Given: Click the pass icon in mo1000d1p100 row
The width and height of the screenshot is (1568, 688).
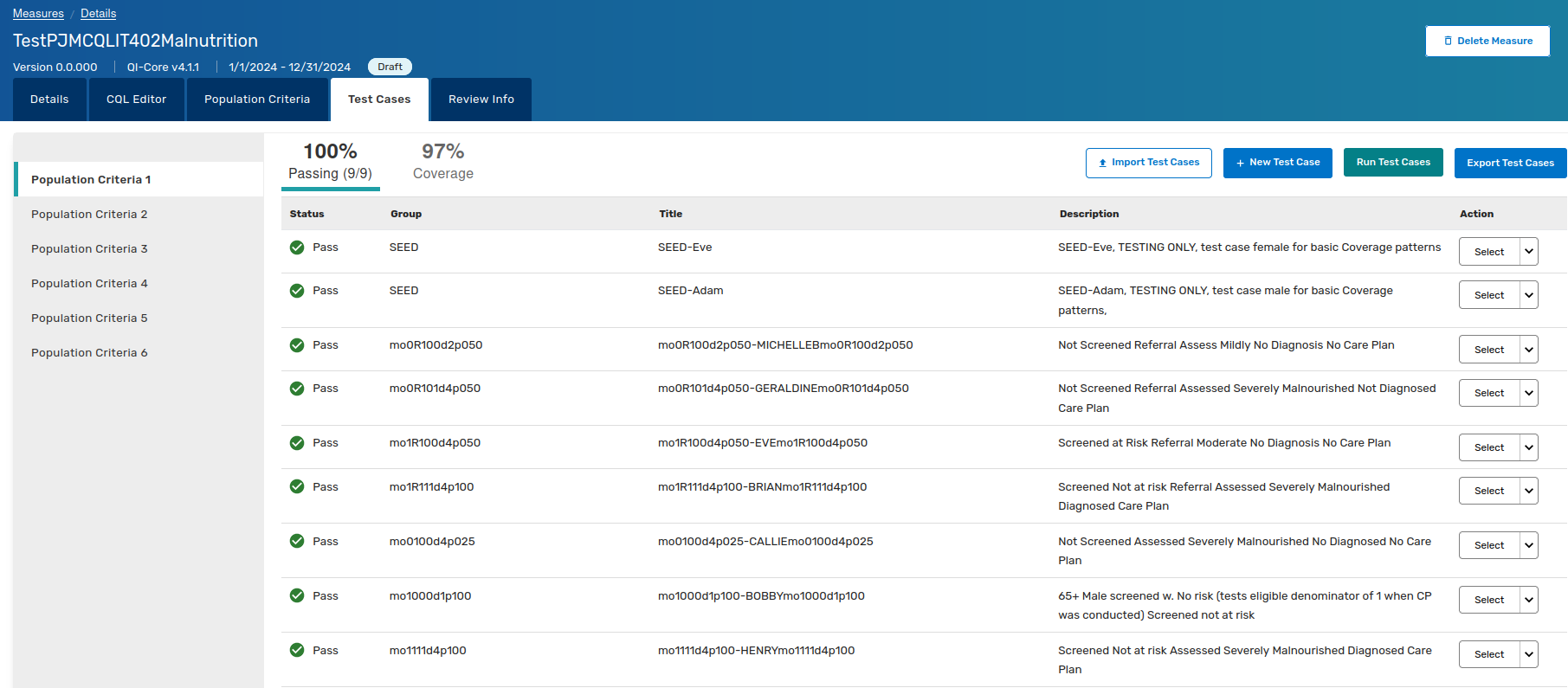Looking at the screenshot, I should [297, 595].
